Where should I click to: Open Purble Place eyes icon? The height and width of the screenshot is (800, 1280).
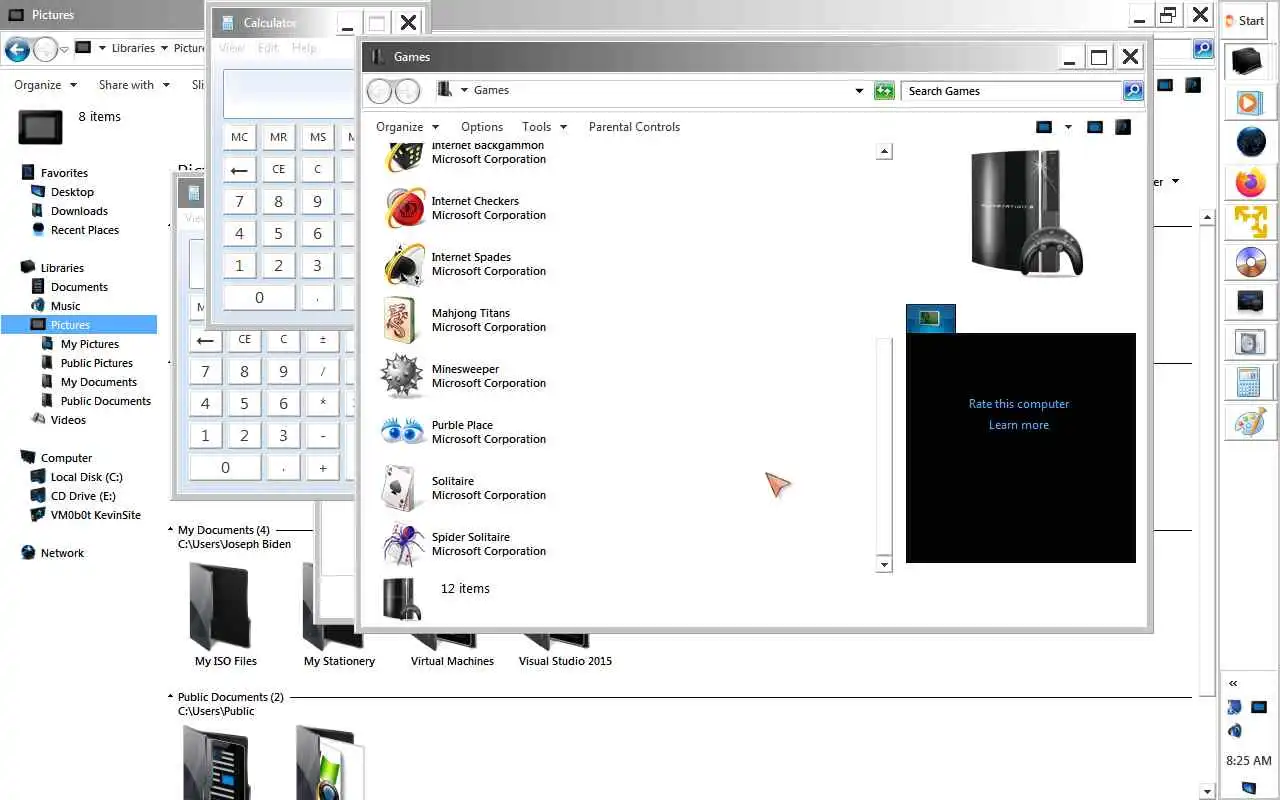[403, 432]
